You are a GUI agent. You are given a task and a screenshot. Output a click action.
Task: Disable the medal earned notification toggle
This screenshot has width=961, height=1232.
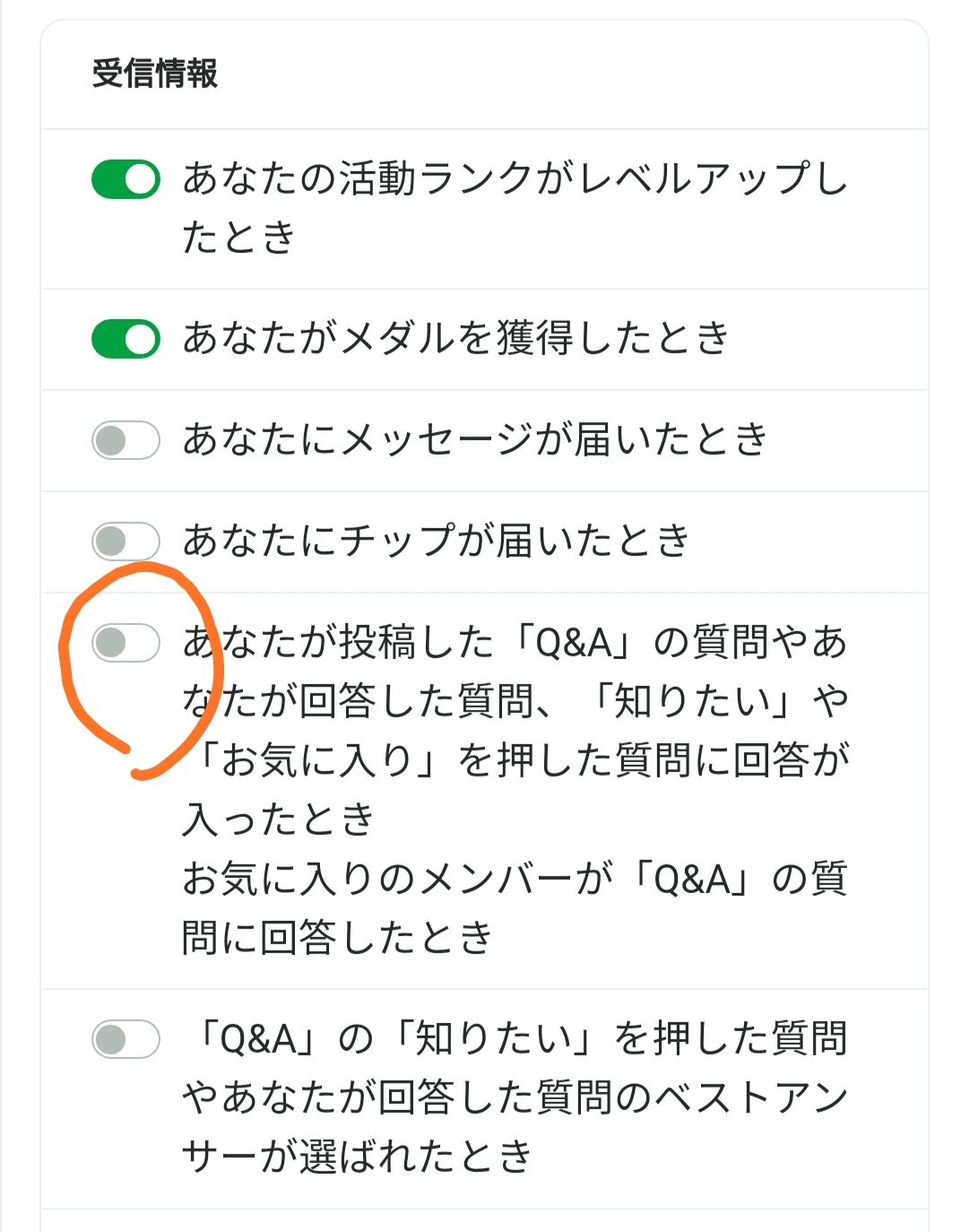(126, 339)
